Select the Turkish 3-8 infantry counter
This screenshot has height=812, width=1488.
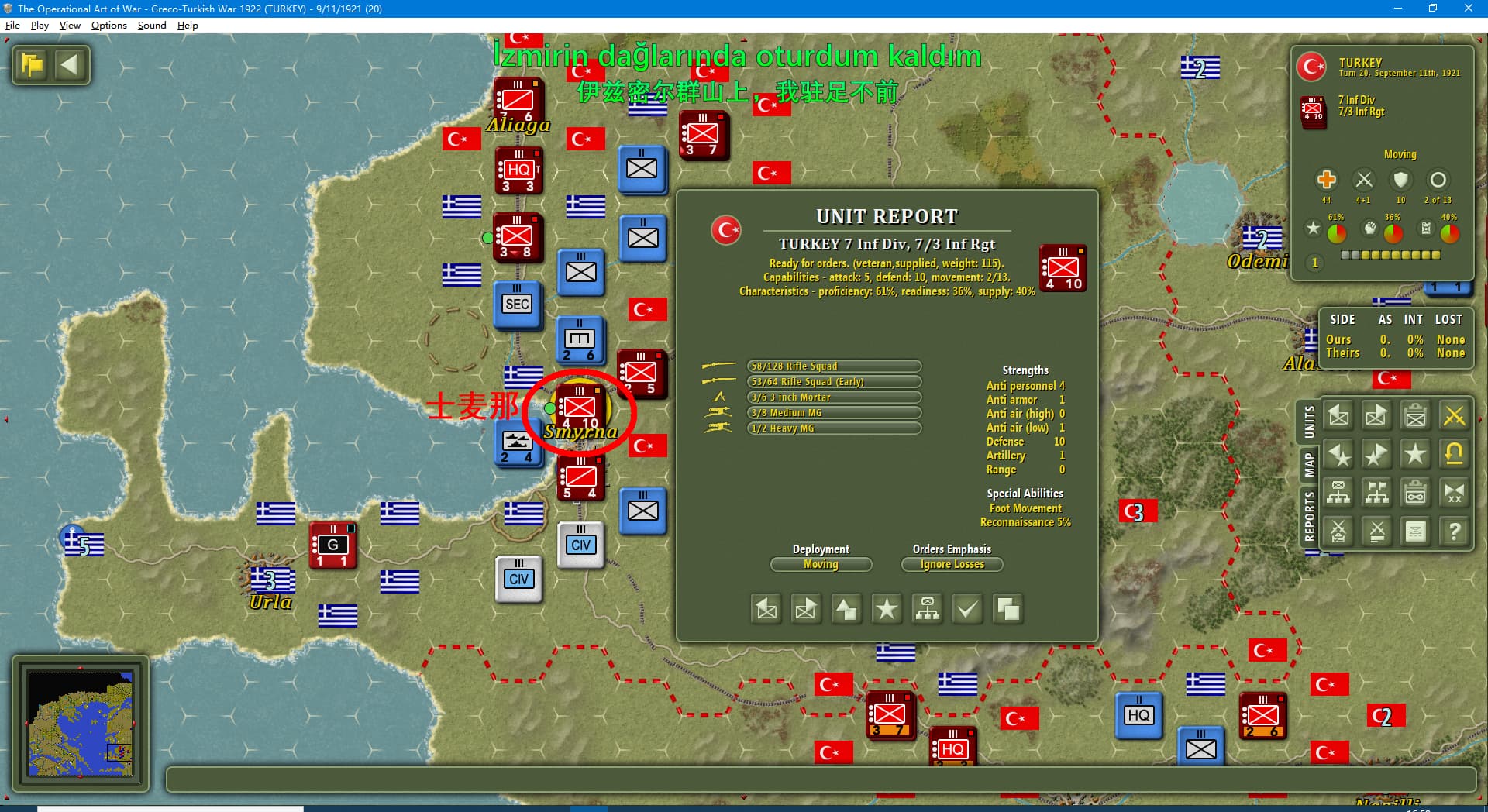pos(517,236)
